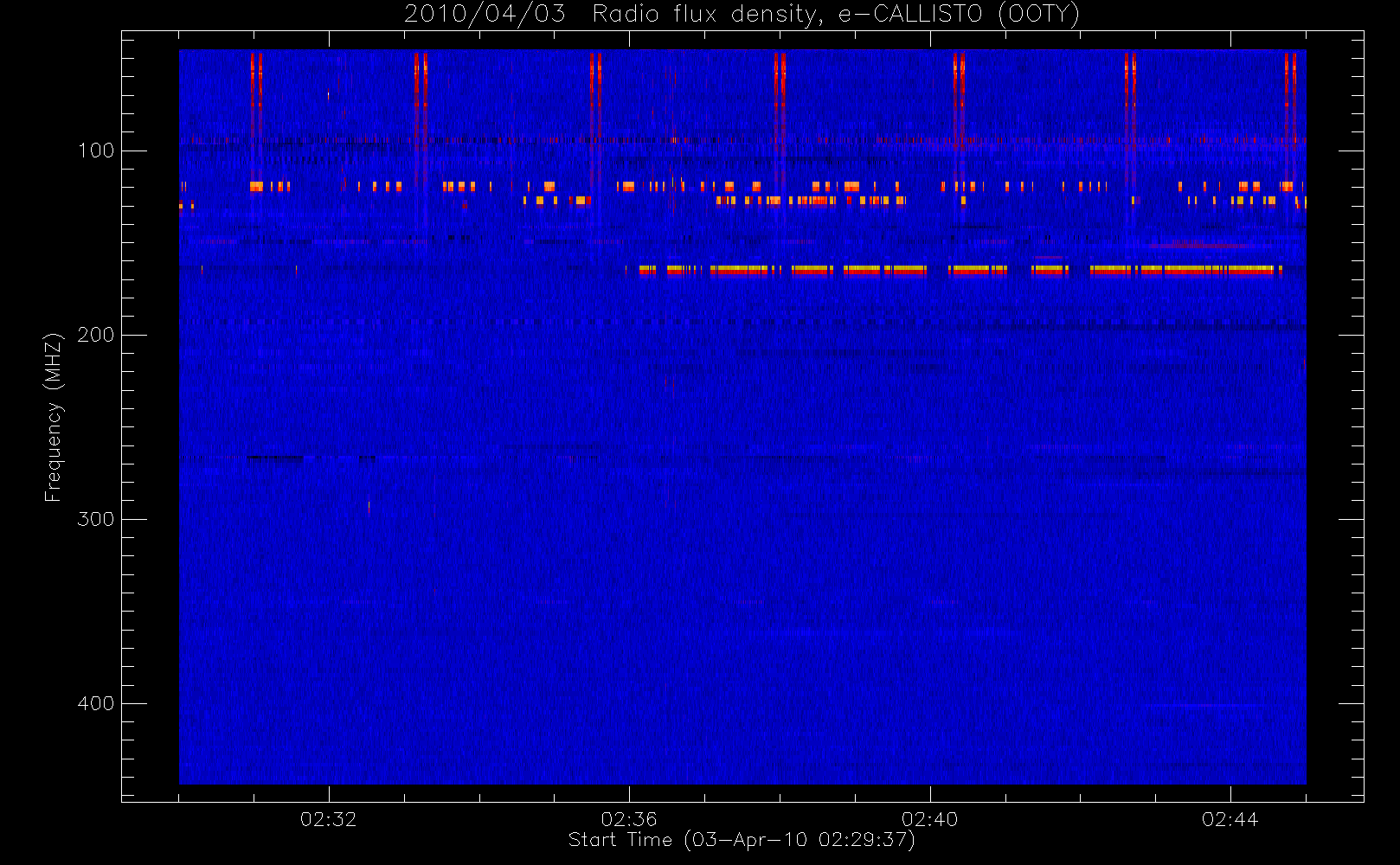This screenshot has width=1400, height=865.
Task: Click the 02:32 time tick label
Action: (x=328, y=819)
